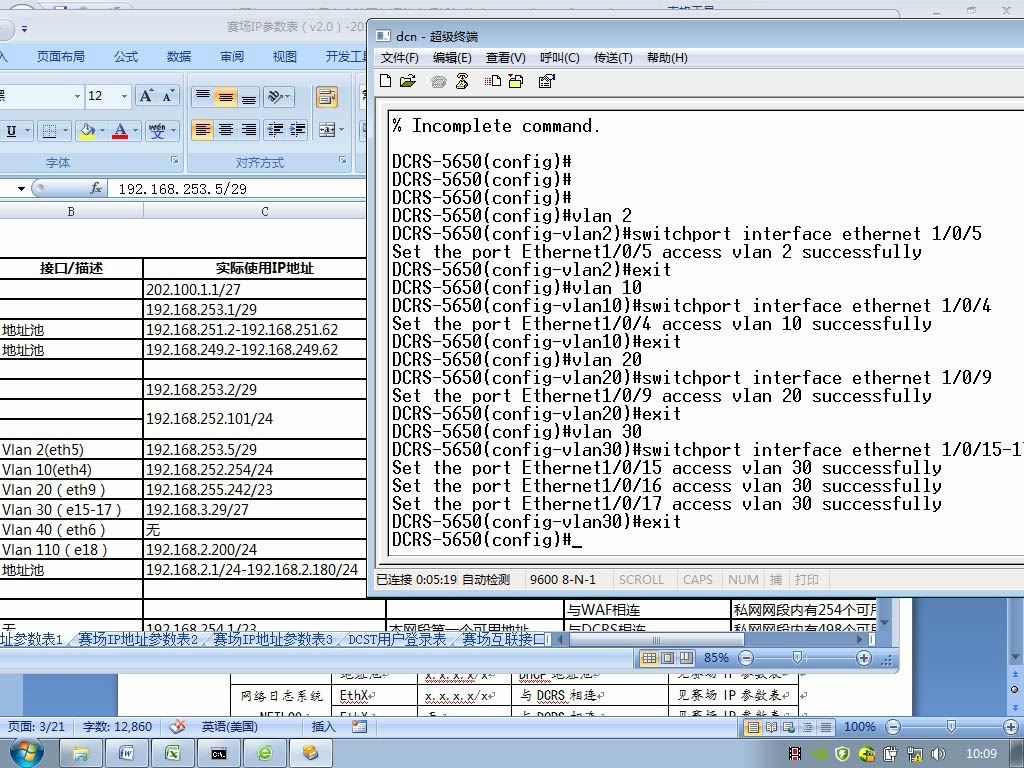
Task: Open borders dropdown arrow in Excel
Action: coord(65,131)
